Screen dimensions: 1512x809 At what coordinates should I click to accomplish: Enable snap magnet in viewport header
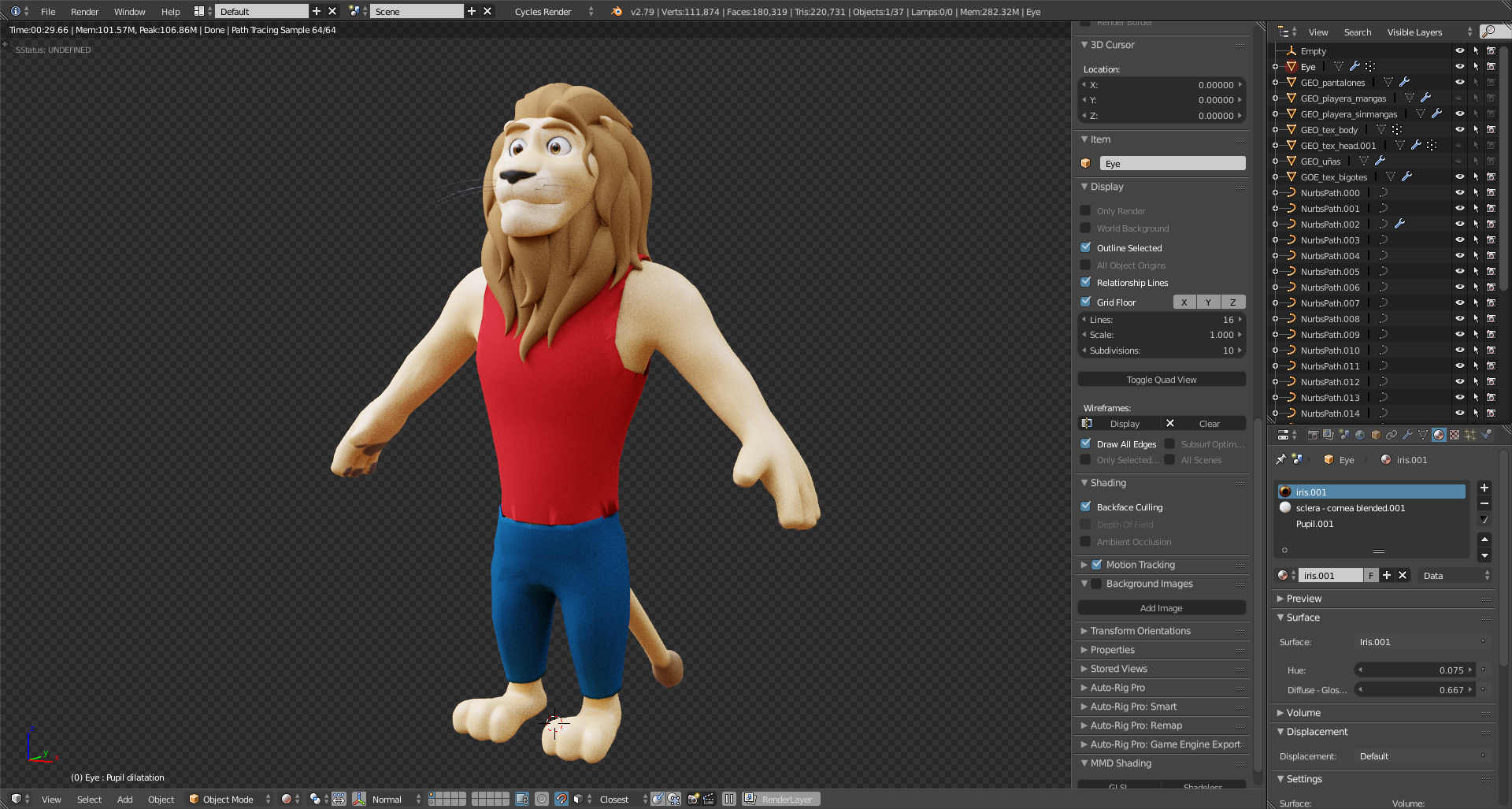coord(561,799)
